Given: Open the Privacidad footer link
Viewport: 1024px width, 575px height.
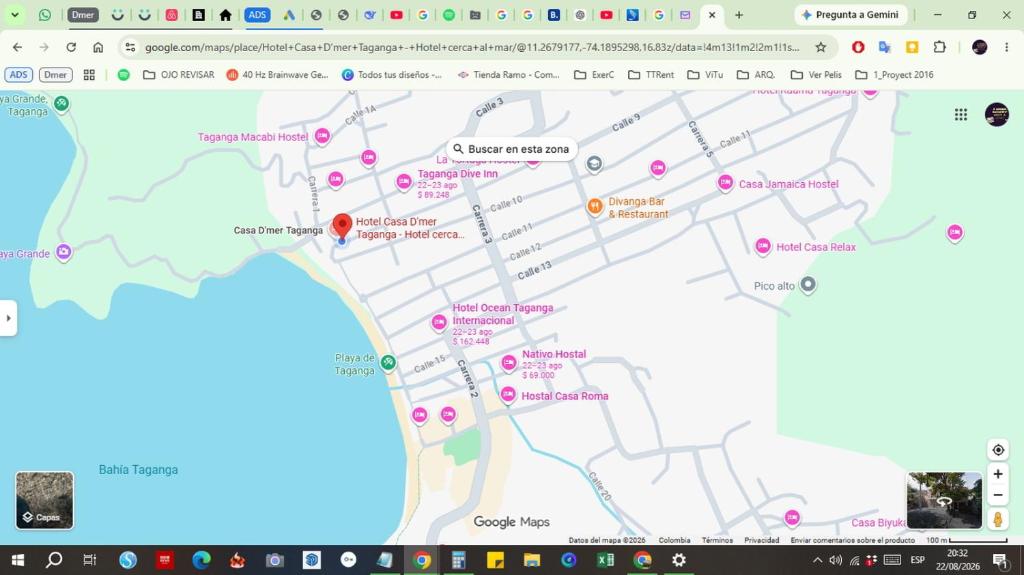Looking at the screenshot, I should [761, 540].
